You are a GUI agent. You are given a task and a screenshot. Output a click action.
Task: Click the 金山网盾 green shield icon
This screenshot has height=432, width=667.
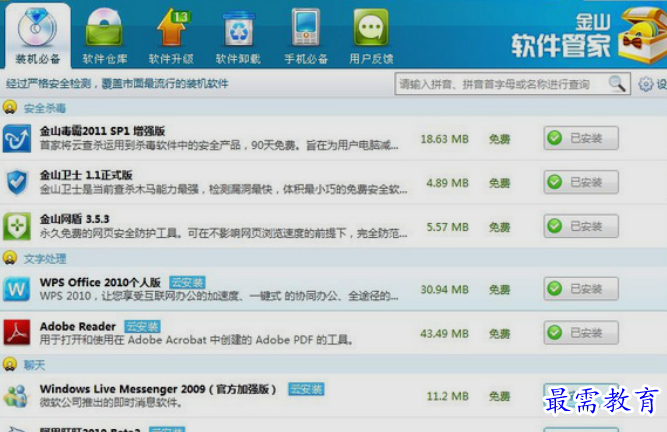point(17,226)
